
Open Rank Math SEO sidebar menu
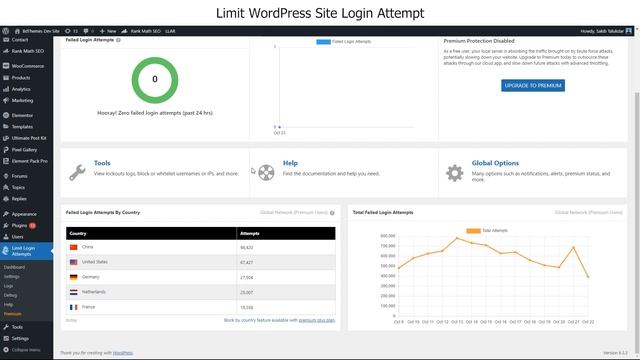[27, 51]
